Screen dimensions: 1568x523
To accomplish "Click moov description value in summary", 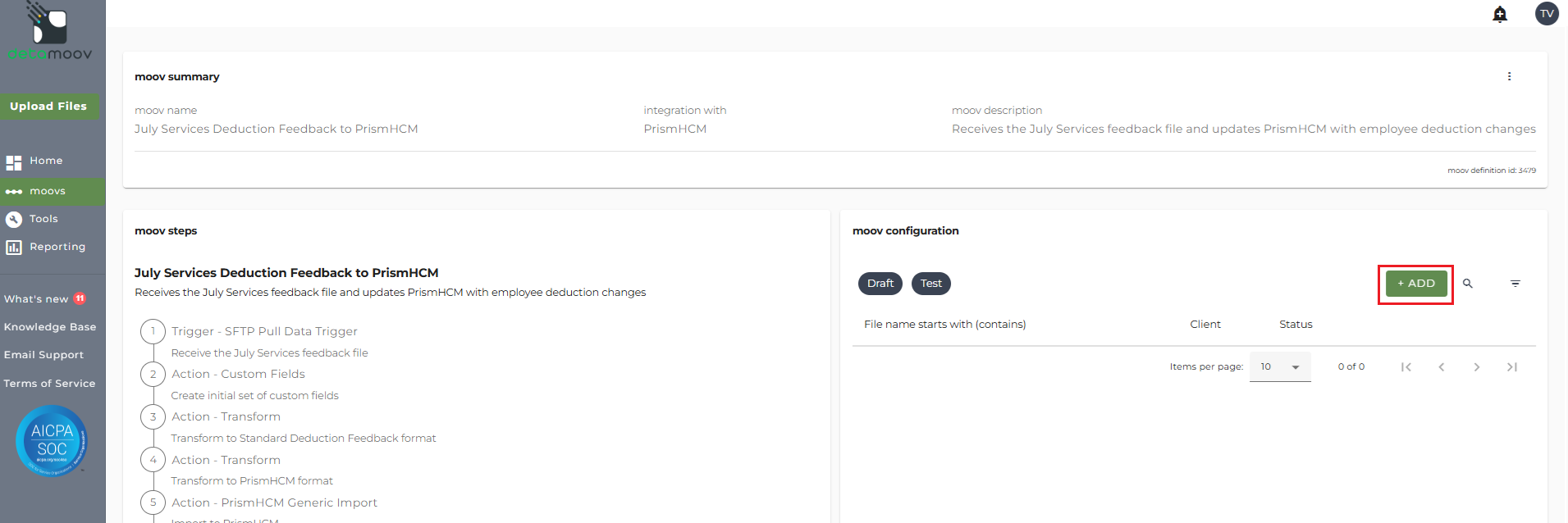I will click(1244, 129).
